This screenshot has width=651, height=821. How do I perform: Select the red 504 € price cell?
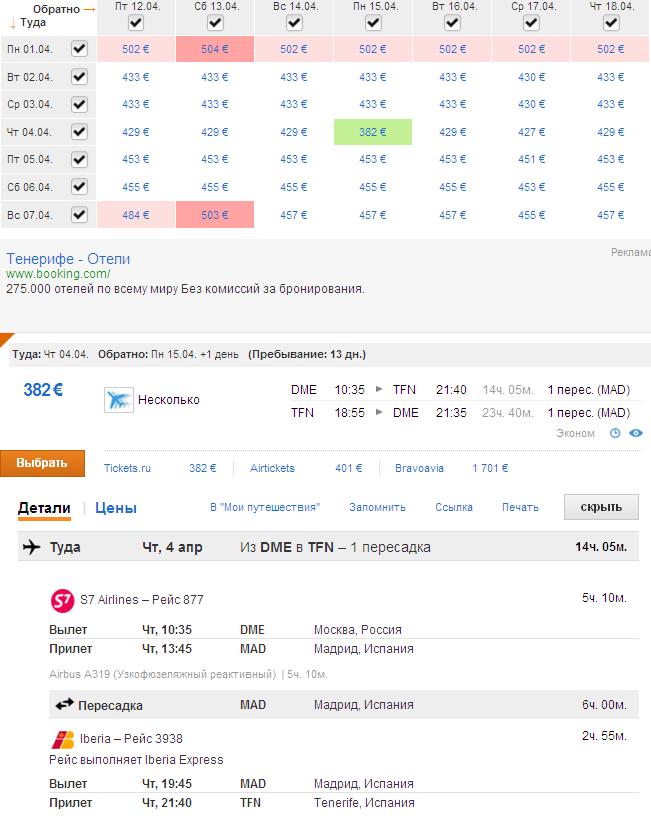(214, 49)
